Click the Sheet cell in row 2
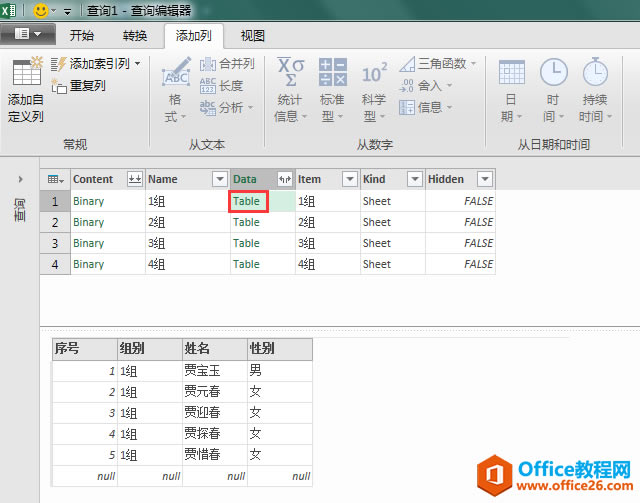This screenshot has width=640, height=503. 393,223
